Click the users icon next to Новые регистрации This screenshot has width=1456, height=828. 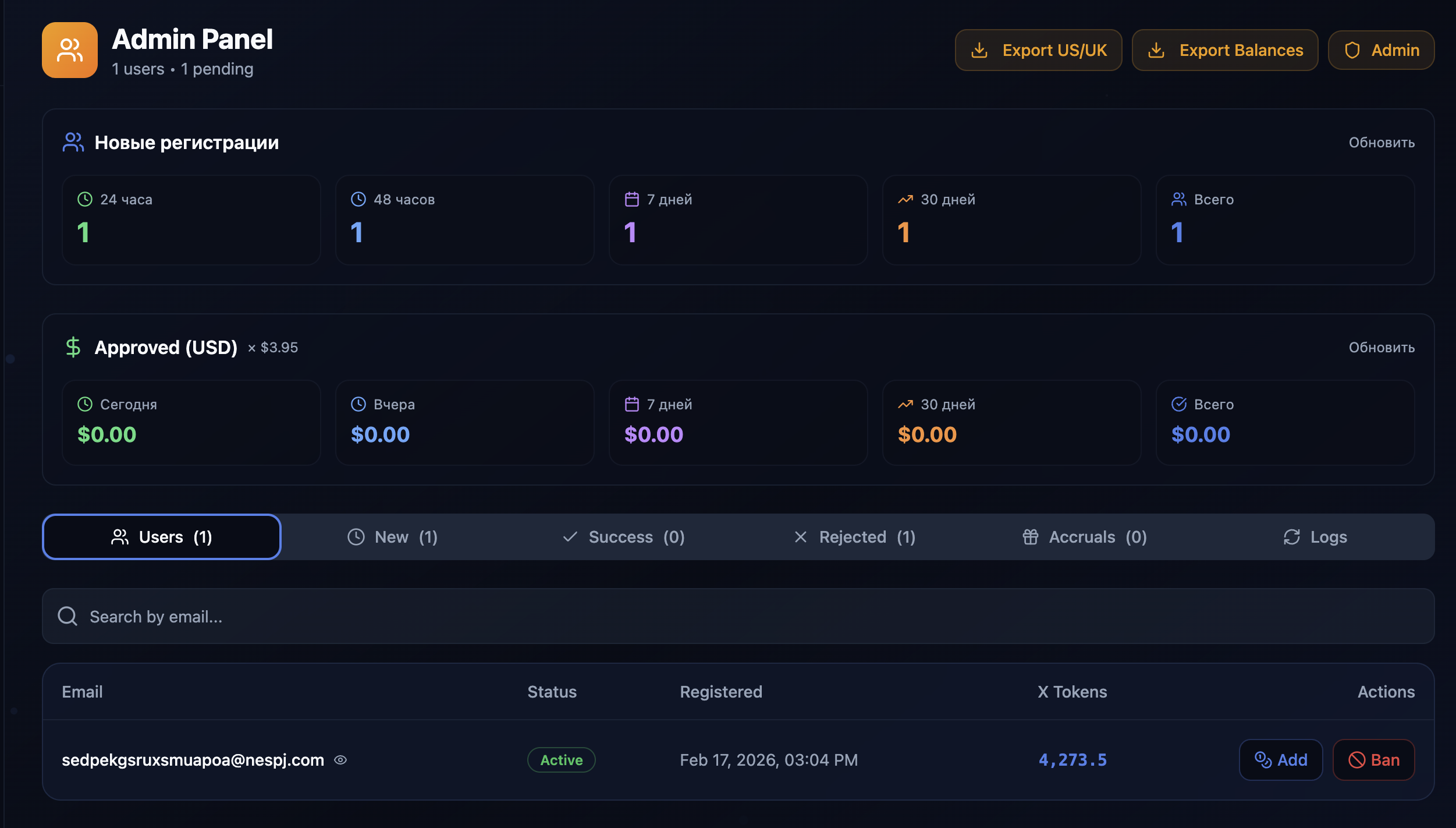coord(73,142)
